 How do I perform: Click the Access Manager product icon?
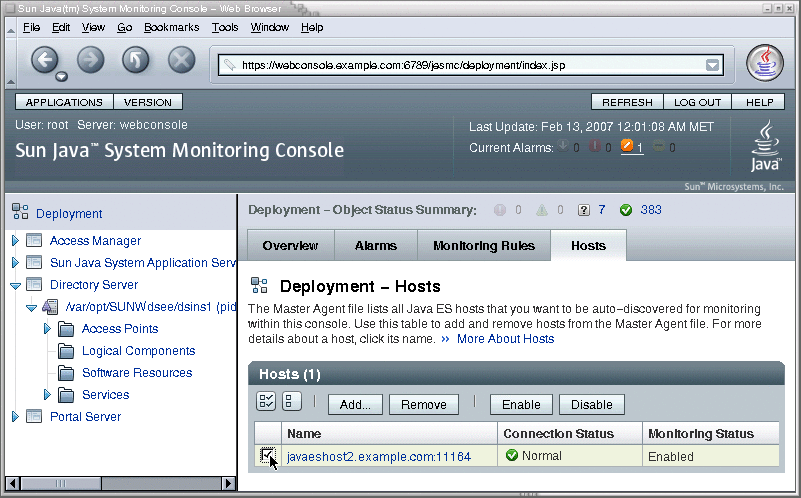pos(34,240)
